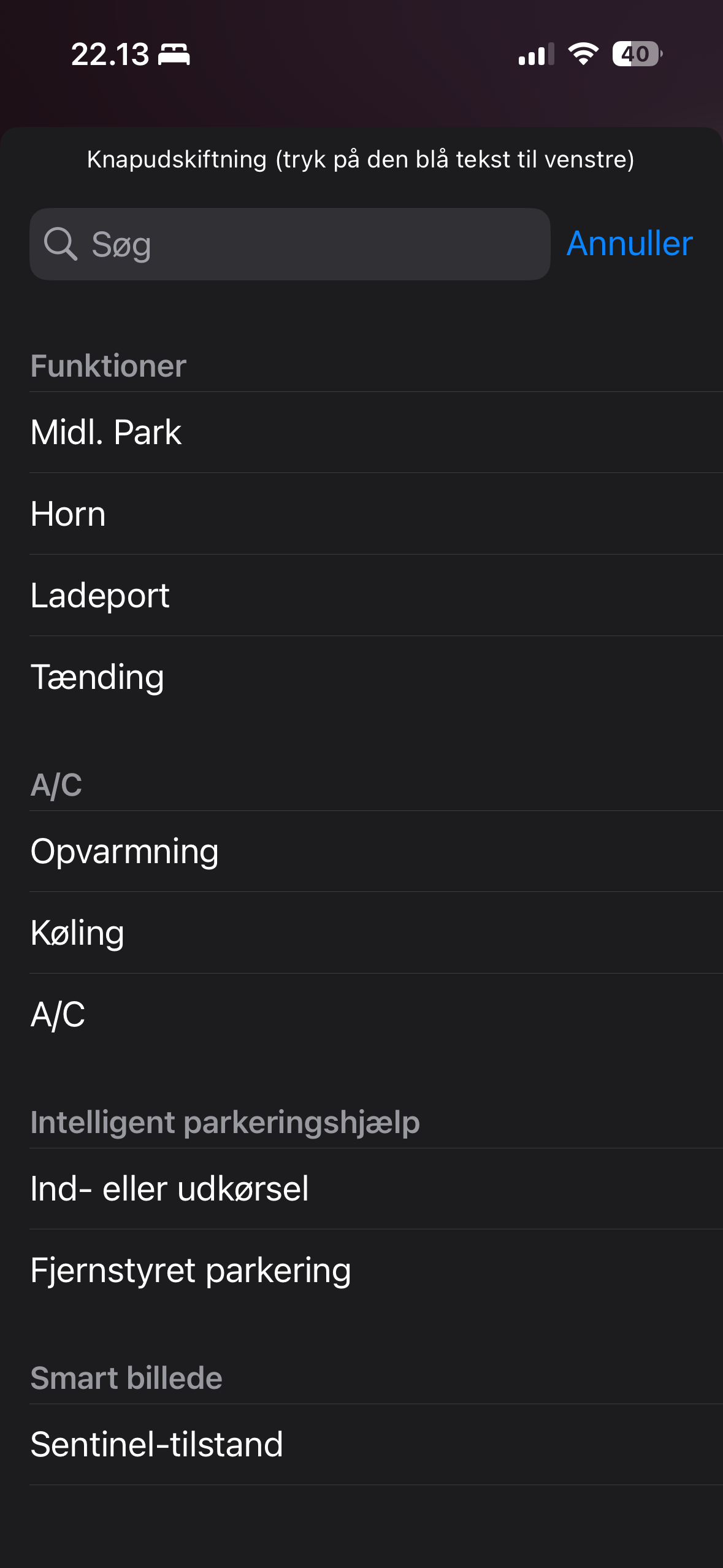Select the A/C list item
This screenshot has width=723, height=1568.
[x=58, y=1015]
